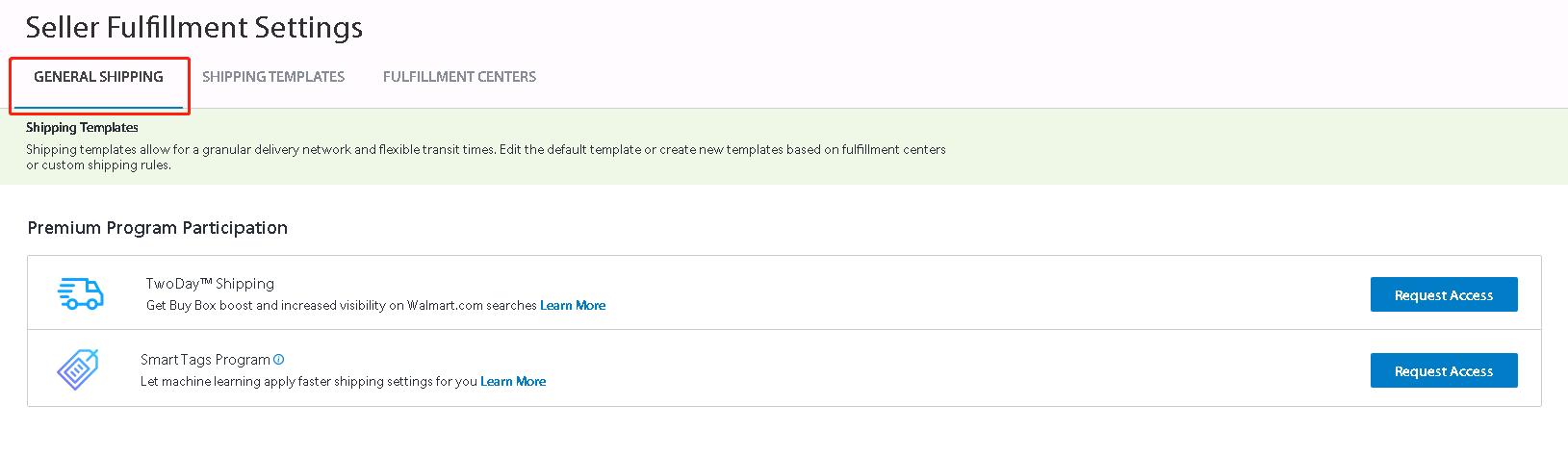Click empty space in the Smart Tags row
Screen dimensions: 1568x456
coord(963,369)
